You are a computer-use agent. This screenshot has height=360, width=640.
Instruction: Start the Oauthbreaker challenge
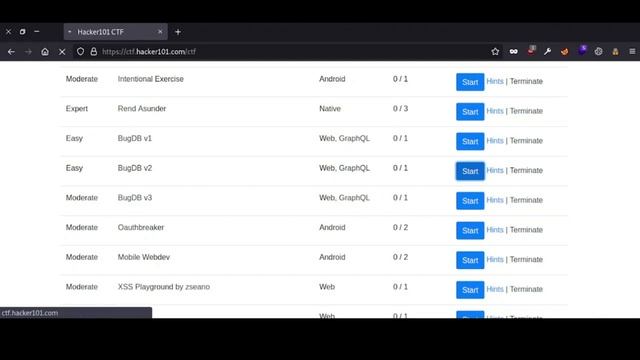click(470, 231)
